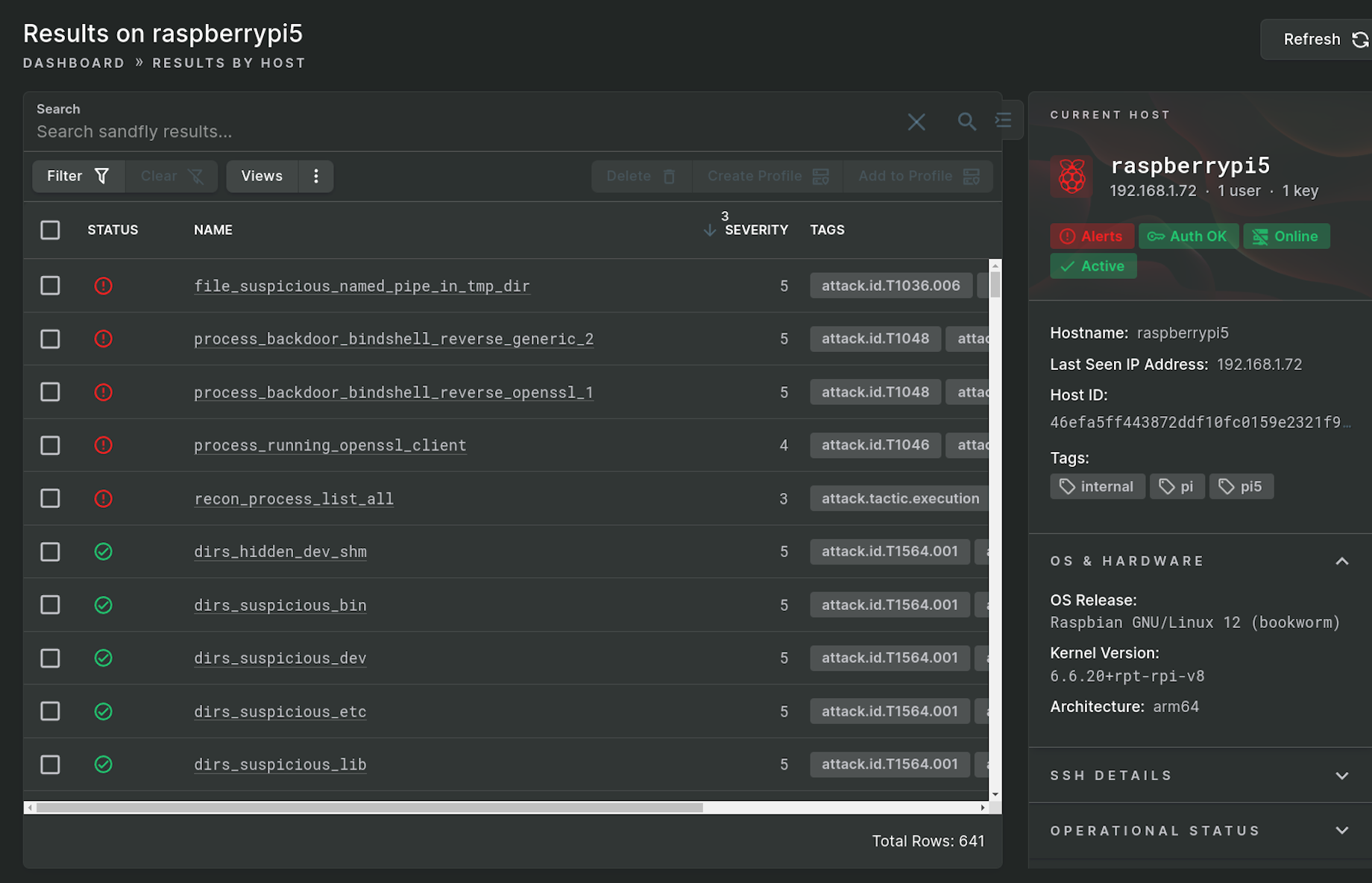Click the Alerts status badge
This screenshot has height=883, width=1372.
(x=1092, y=236)
